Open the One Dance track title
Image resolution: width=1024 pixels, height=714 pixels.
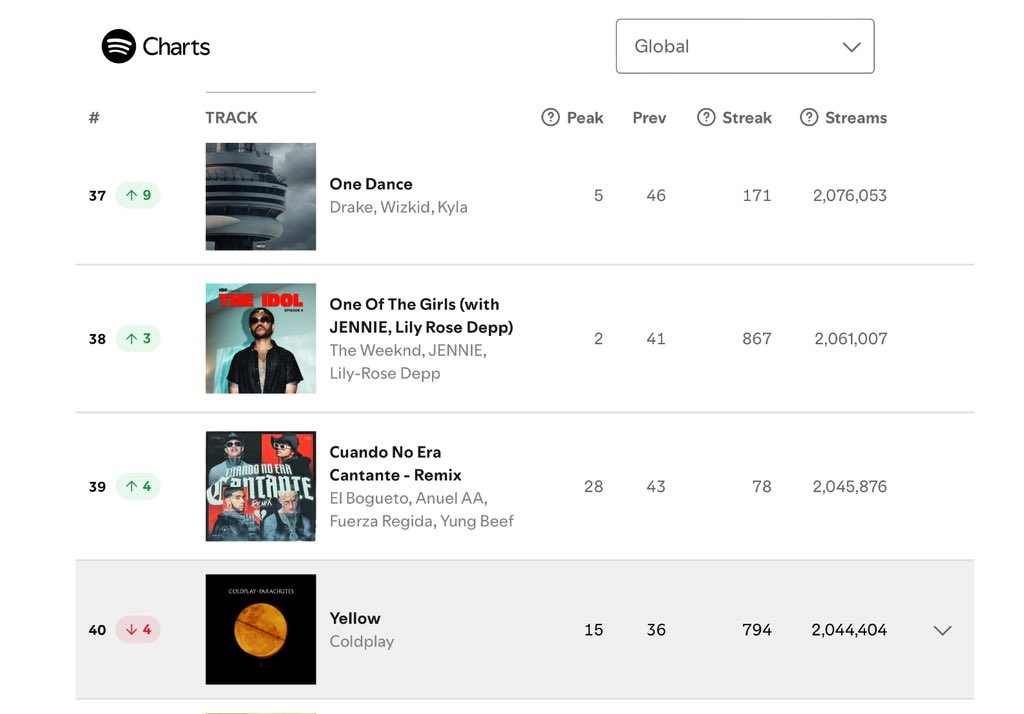(x=371, y=184)
